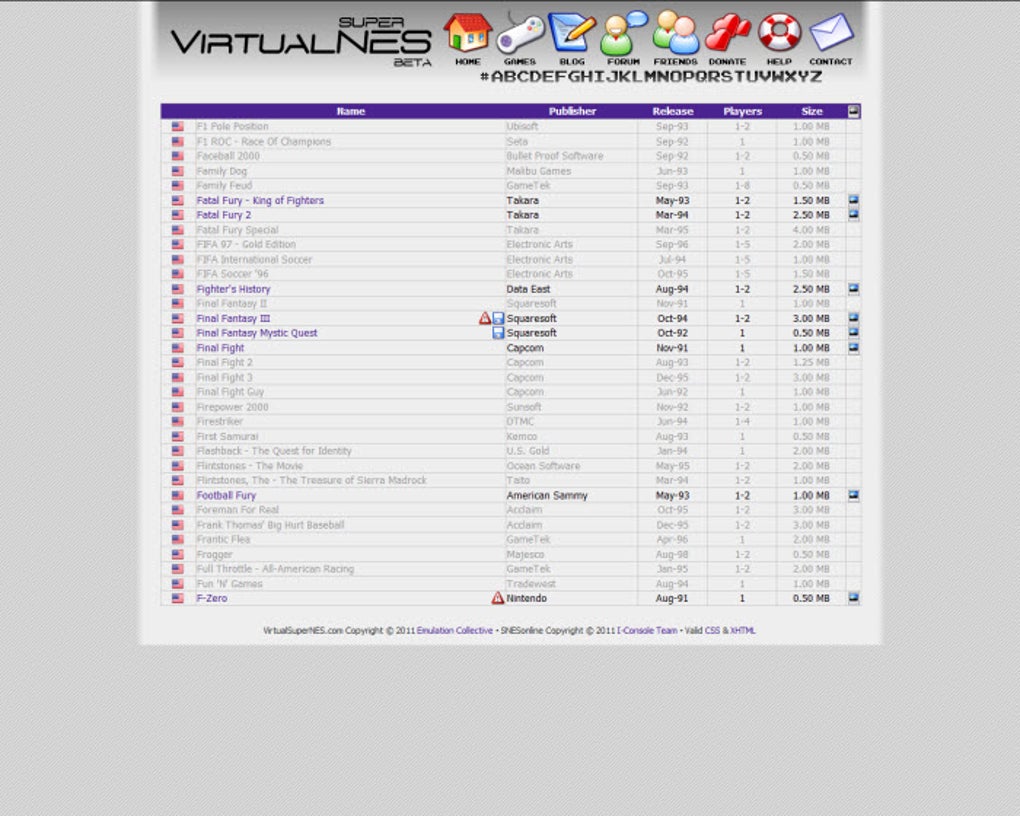This screenshot has height=816, width=1020.
Task: View screenshot icon for Final Fantasy Mystic Quest
Action: [x=853, y=333]
